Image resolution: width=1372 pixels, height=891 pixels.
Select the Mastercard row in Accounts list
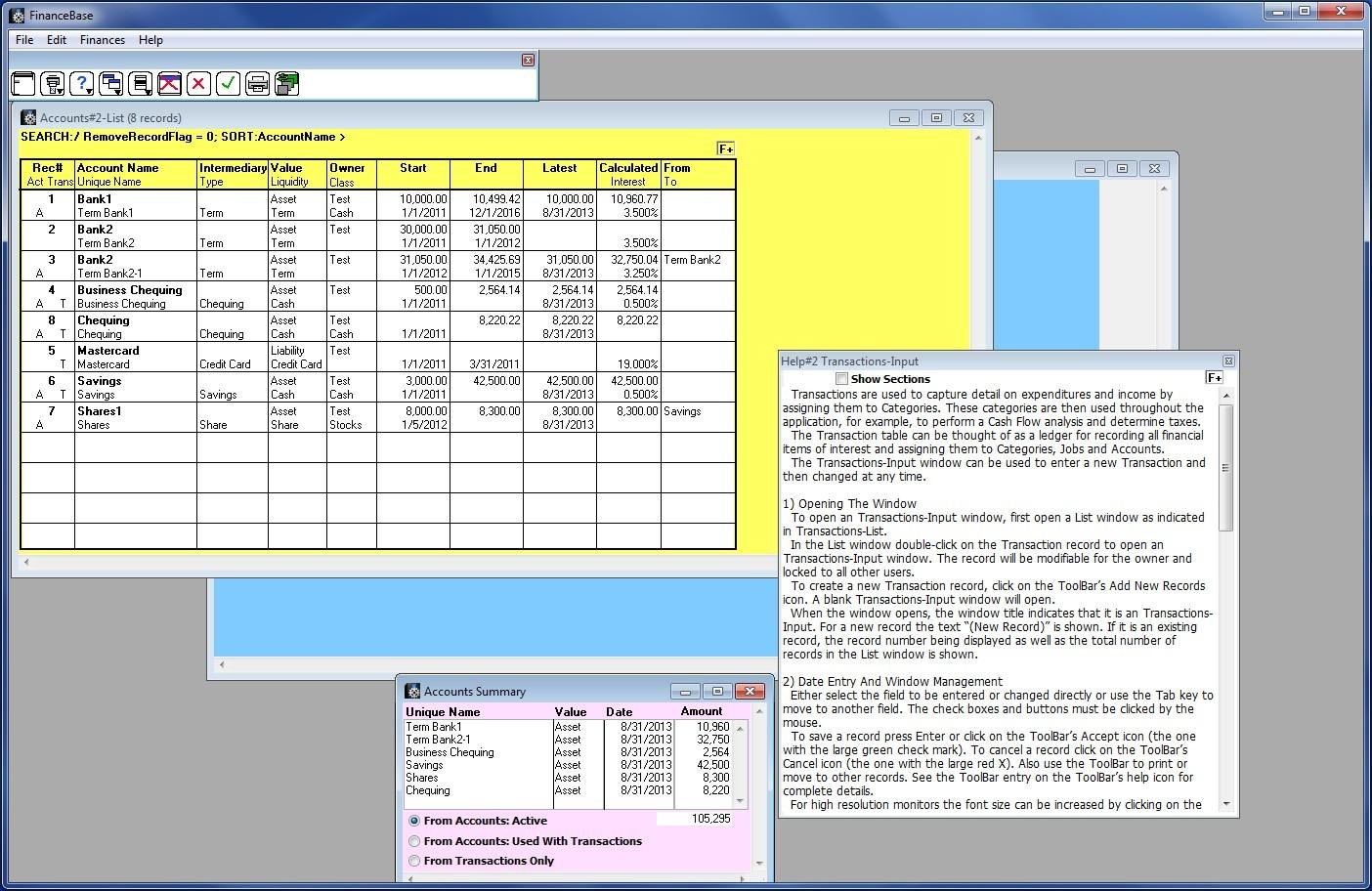107,351
